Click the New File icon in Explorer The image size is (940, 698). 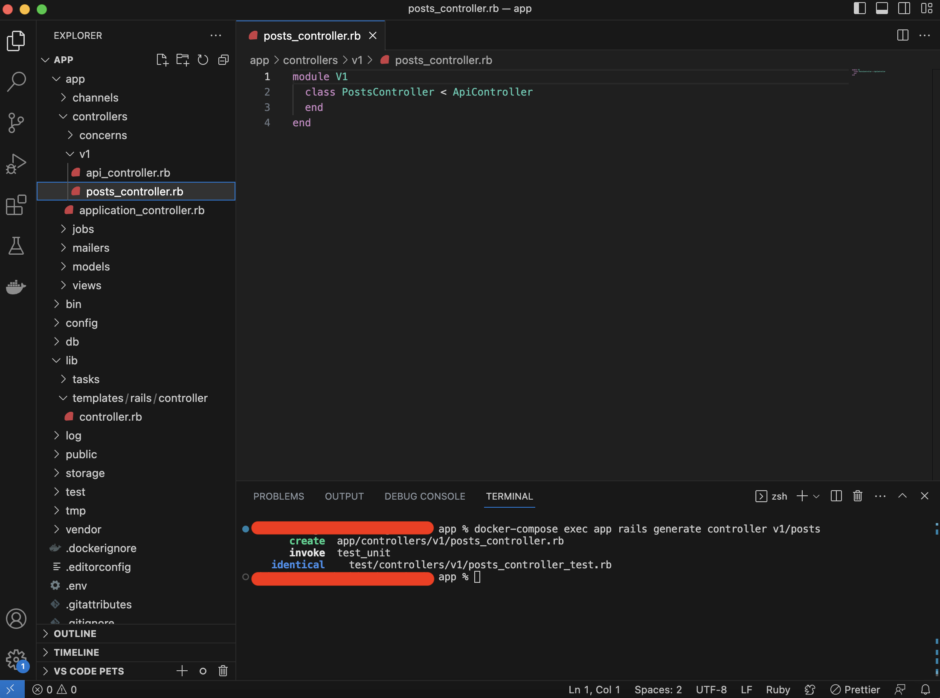click(162, 59)
